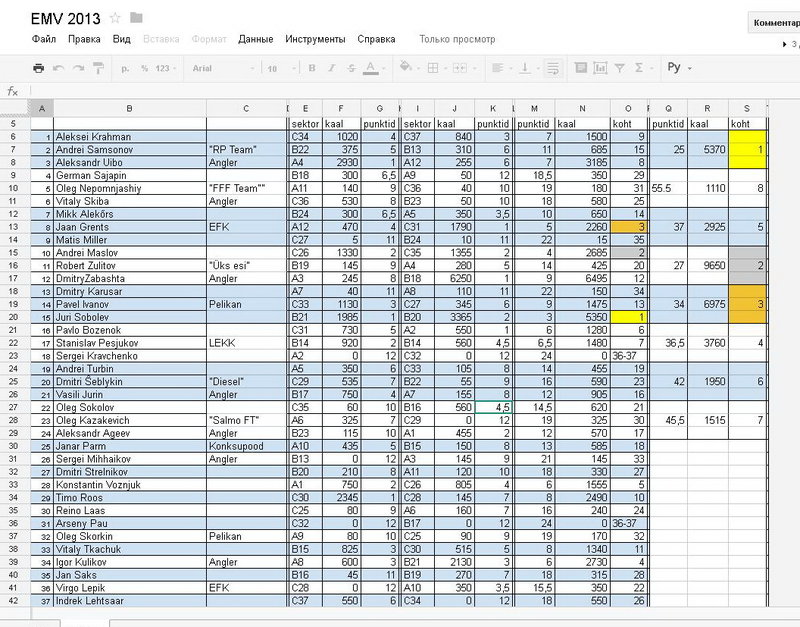The width and height of the screenshot is (800, 627).
Task: Move document using folder icon
Action: 136,18
